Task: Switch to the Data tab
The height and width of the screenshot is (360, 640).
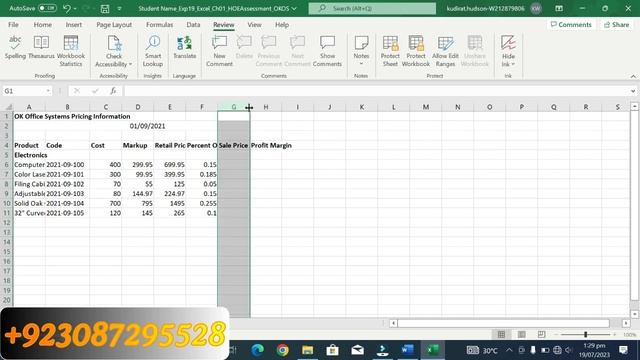Action: [193, 24]
